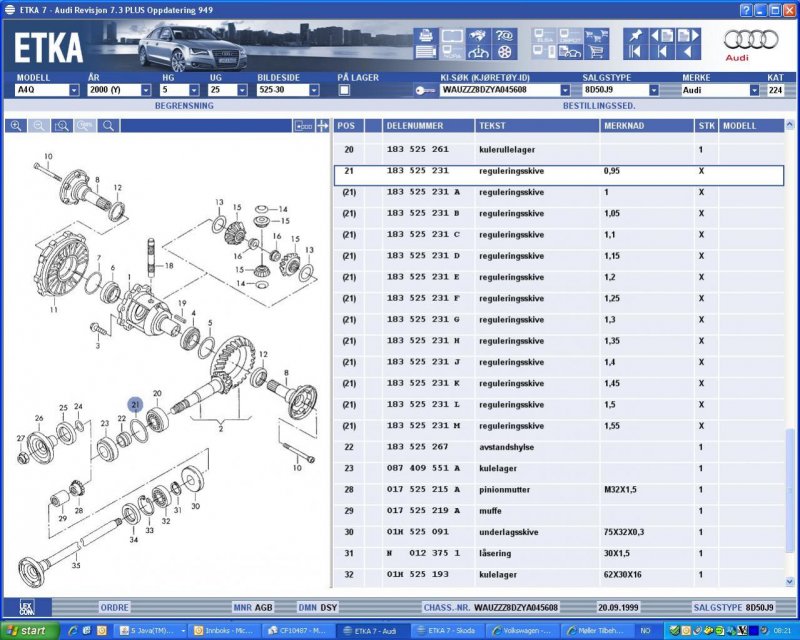Go to next illustration page icon
The image size is (800, 640).
688,36
